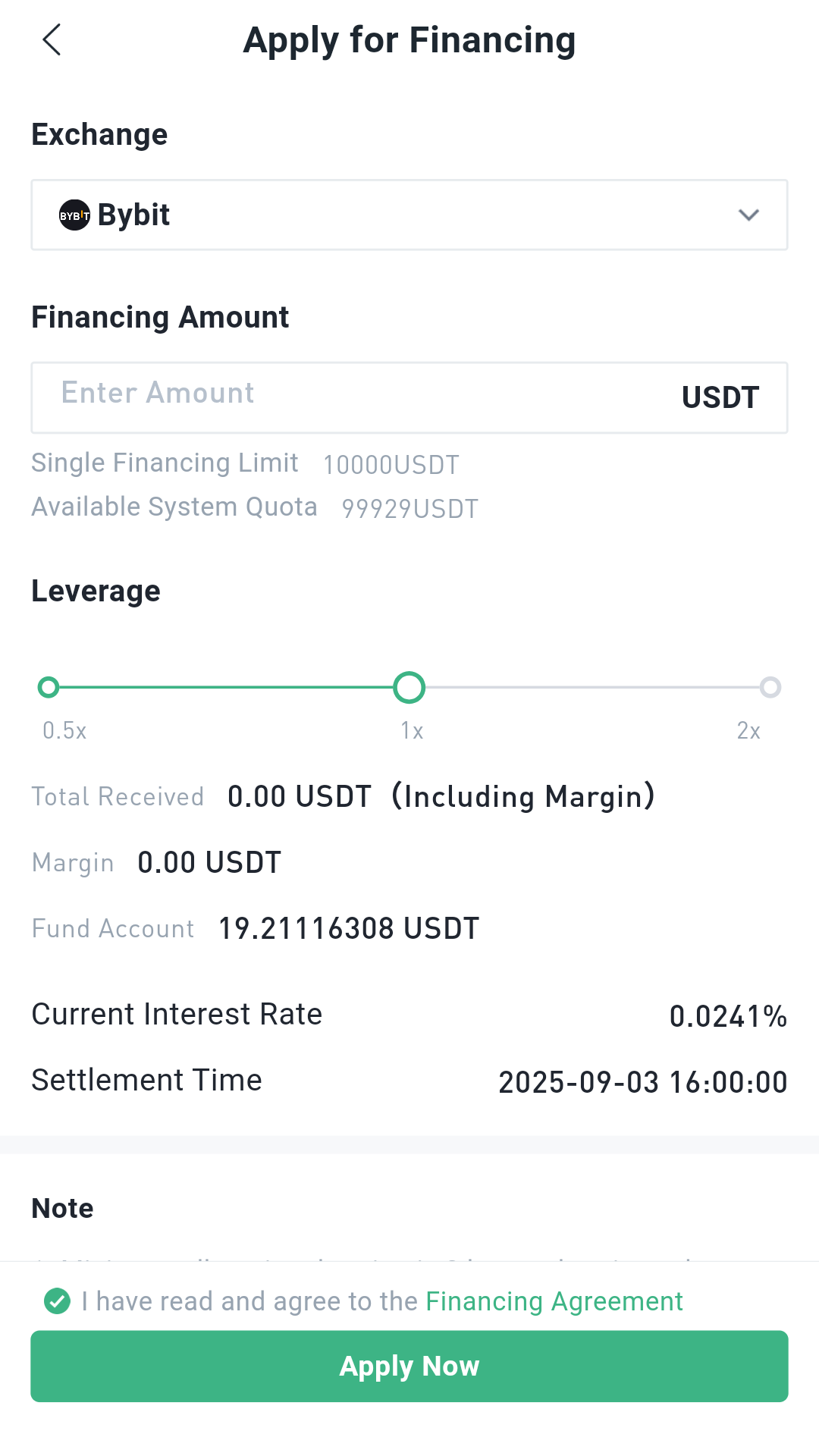This screenshot has width=819, height=1456.
Task: Tap the Available System Quota value
Action: tap(410, 509)
